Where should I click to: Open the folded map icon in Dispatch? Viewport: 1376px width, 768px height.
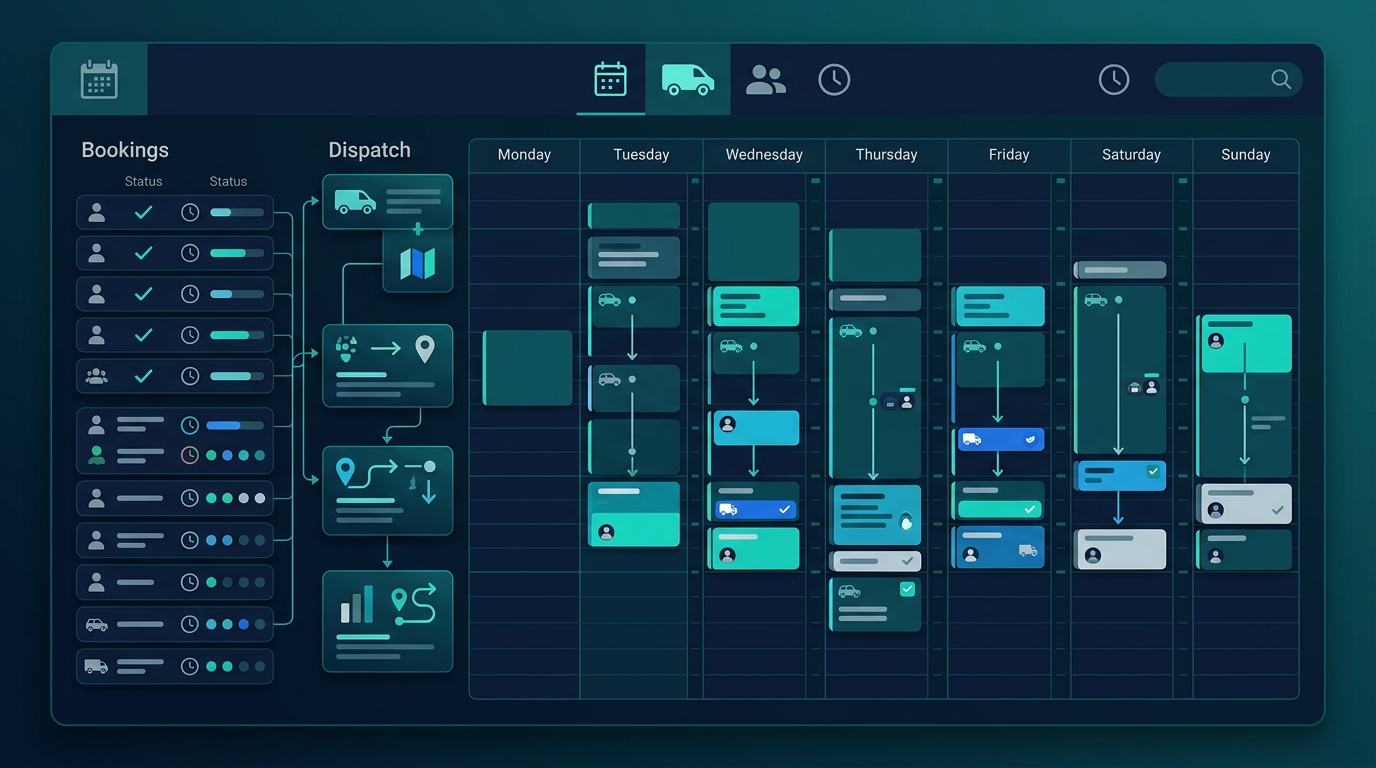point(418,263)
